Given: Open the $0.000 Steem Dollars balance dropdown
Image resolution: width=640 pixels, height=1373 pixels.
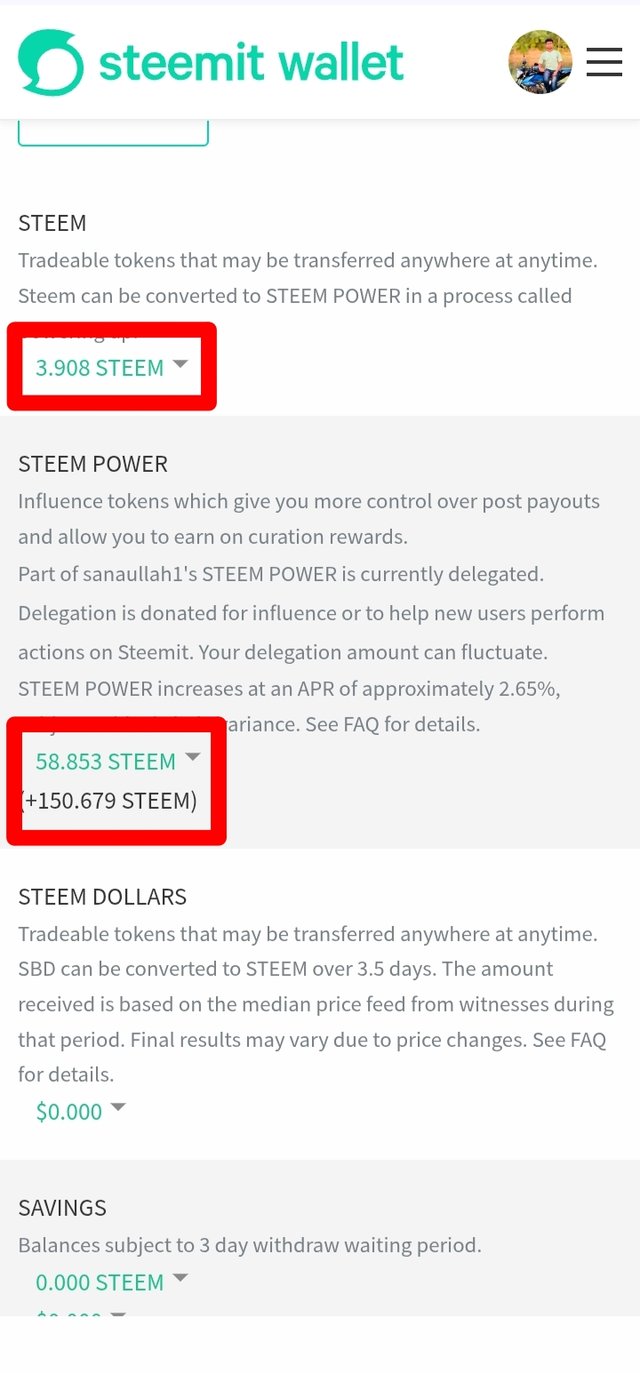Looking at the screenshot, I should (69, 1112).
